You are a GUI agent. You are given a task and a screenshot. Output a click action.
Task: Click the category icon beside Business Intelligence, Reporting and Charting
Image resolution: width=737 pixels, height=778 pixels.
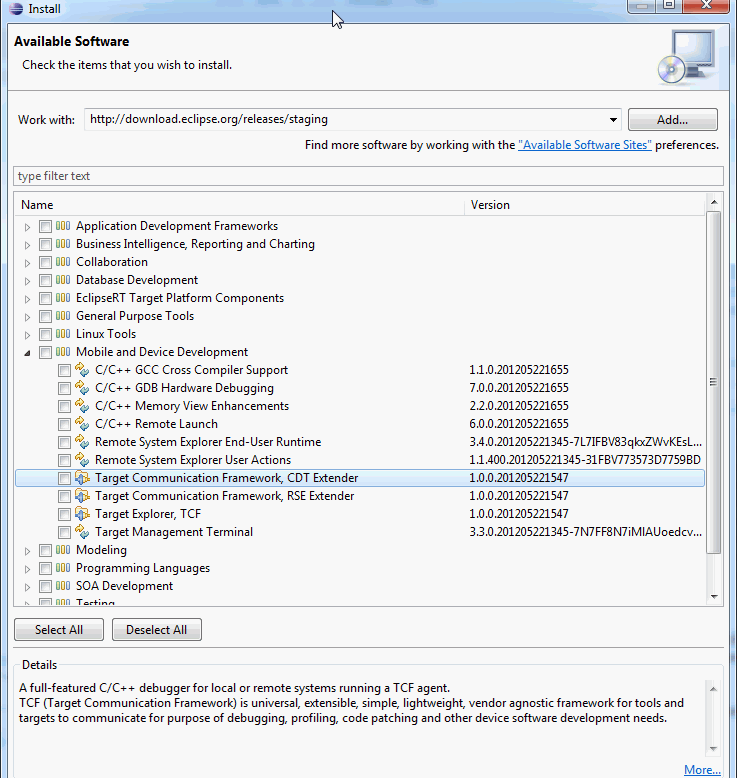click(x=63, y=244)
